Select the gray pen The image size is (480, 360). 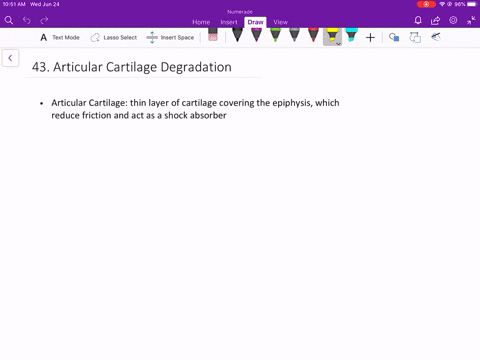coord(294,35)
